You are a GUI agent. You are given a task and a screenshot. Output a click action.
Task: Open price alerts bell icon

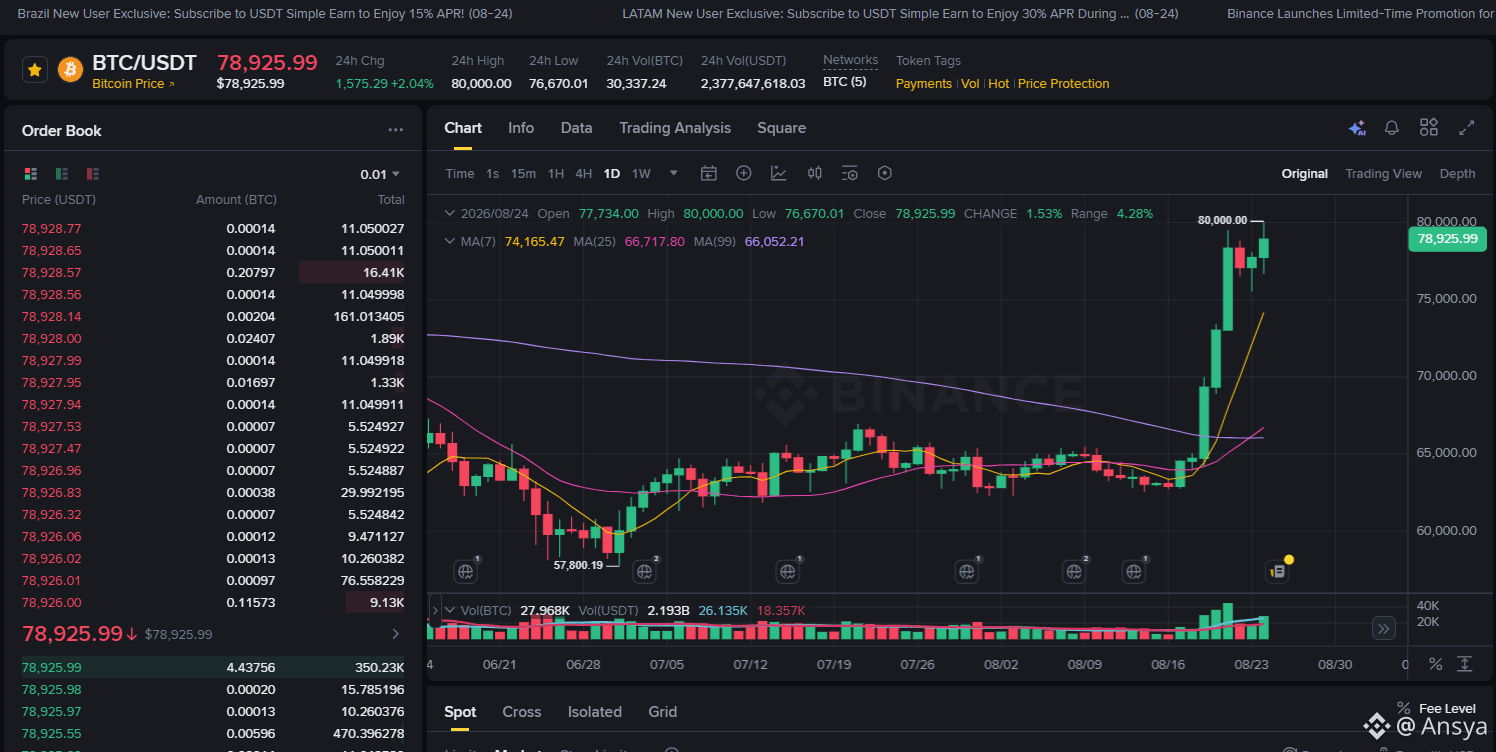click(1391, 128)
